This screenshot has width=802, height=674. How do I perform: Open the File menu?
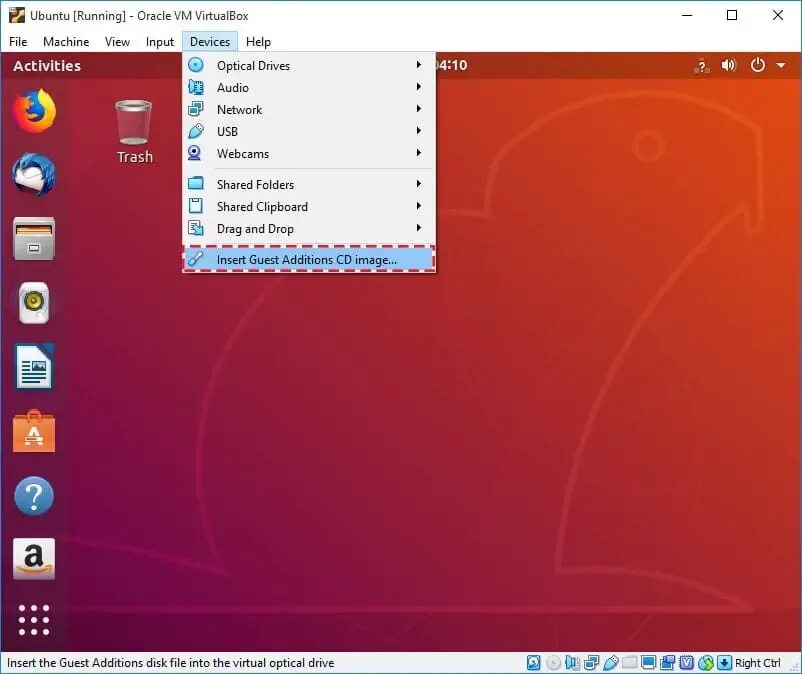(18, 42)
